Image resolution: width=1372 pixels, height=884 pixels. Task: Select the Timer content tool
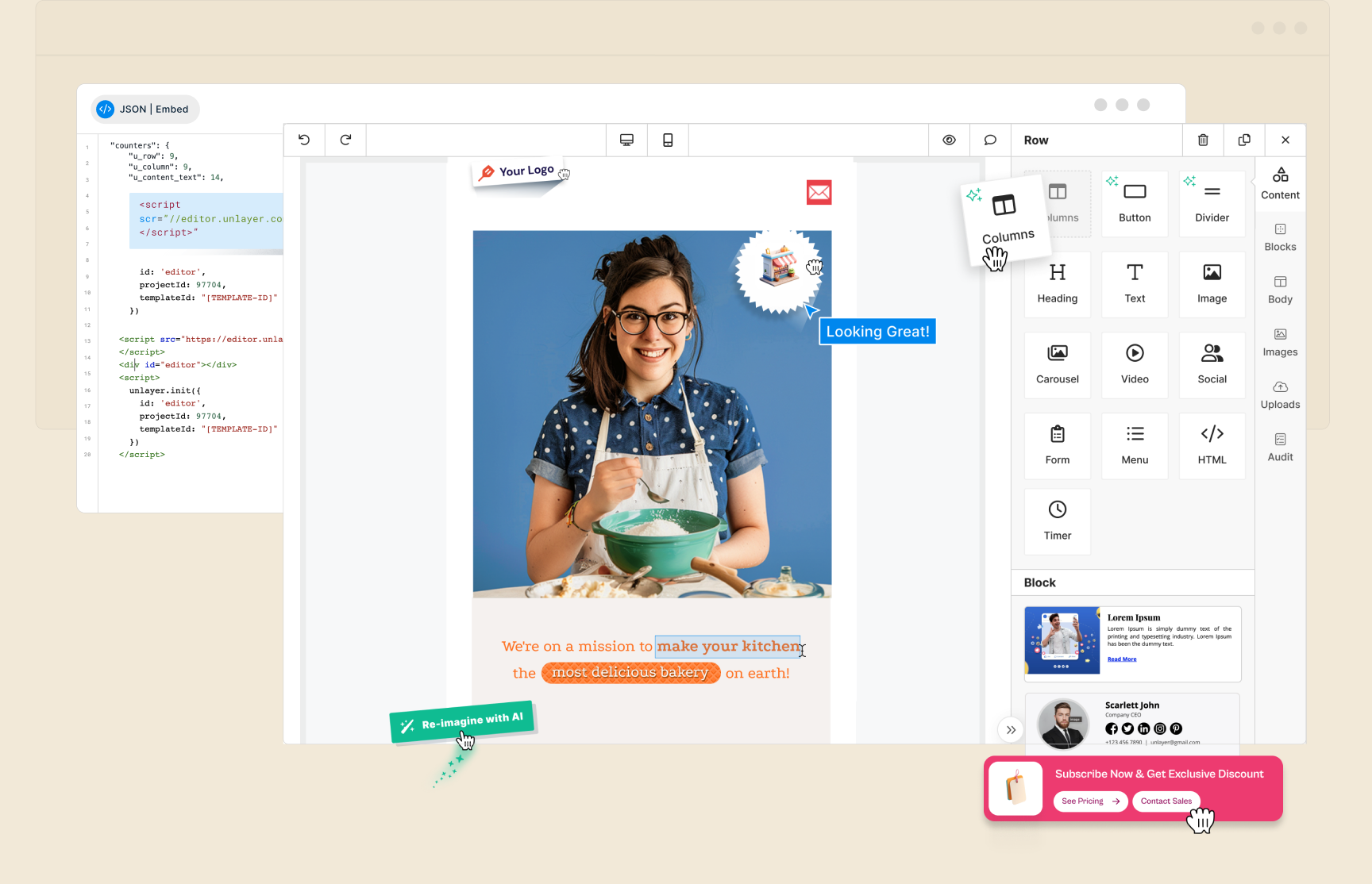click(x=1058, y=521)
